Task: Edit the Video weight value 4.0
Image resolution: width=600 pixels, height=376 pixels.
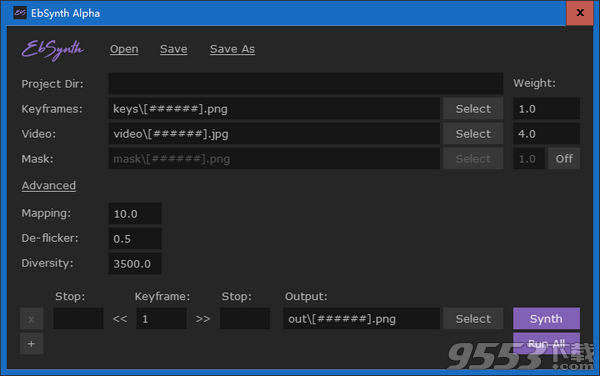Action: pyautogui.click(x=546, y=134)
